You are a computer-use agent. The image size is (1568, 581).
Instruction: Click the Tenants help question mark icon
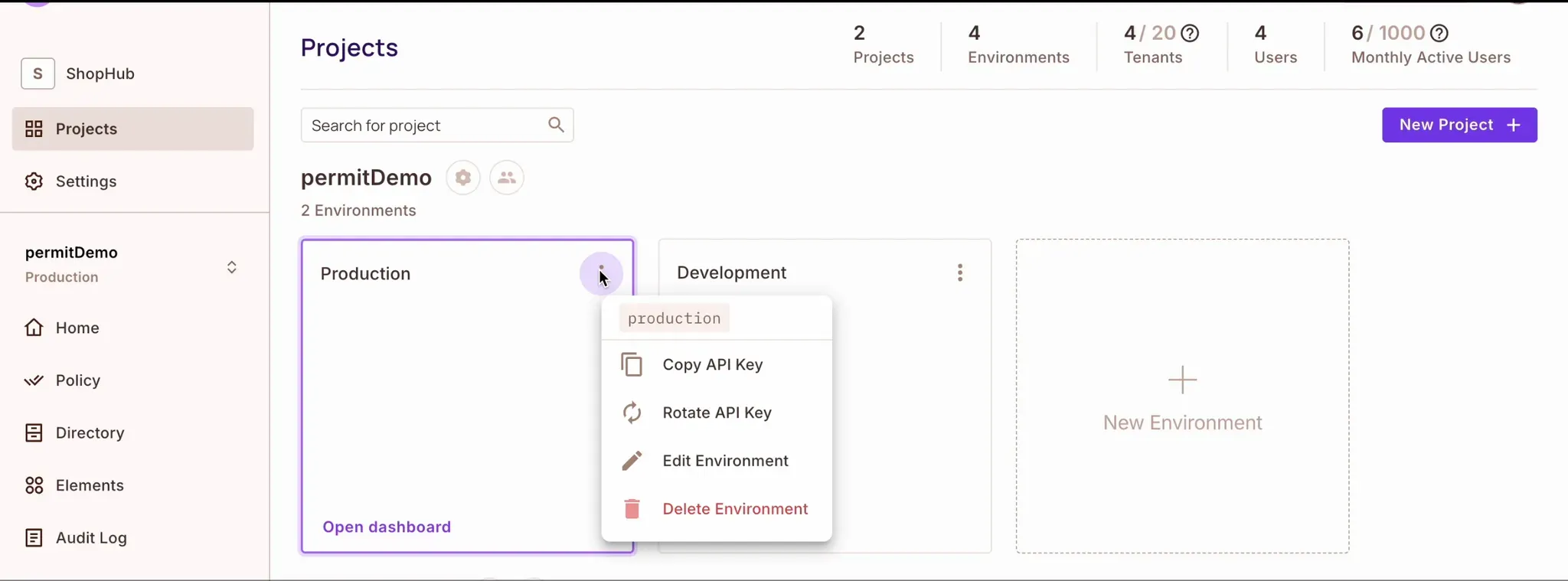[1189, 33]
